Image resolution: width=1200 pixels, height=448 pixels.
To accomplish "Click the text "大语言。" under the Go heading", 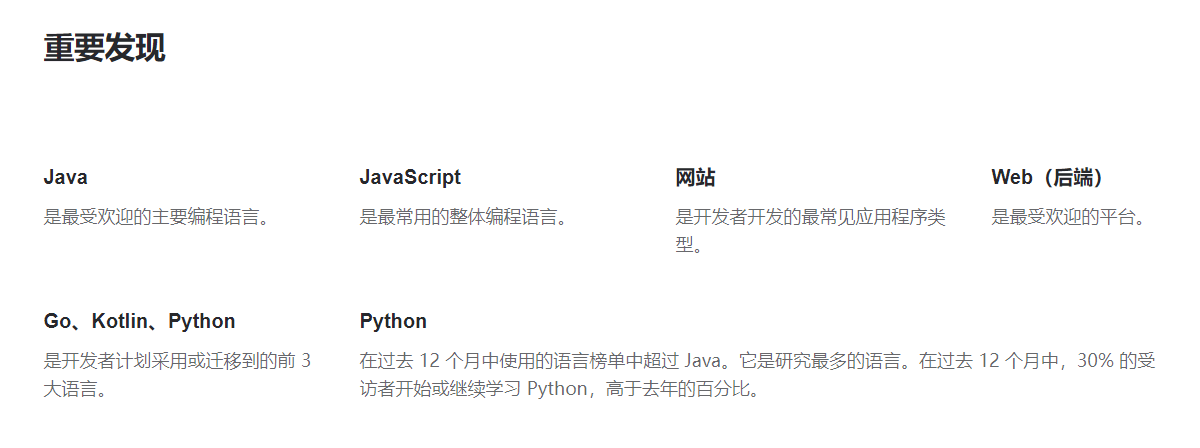I will click(76, 388).
